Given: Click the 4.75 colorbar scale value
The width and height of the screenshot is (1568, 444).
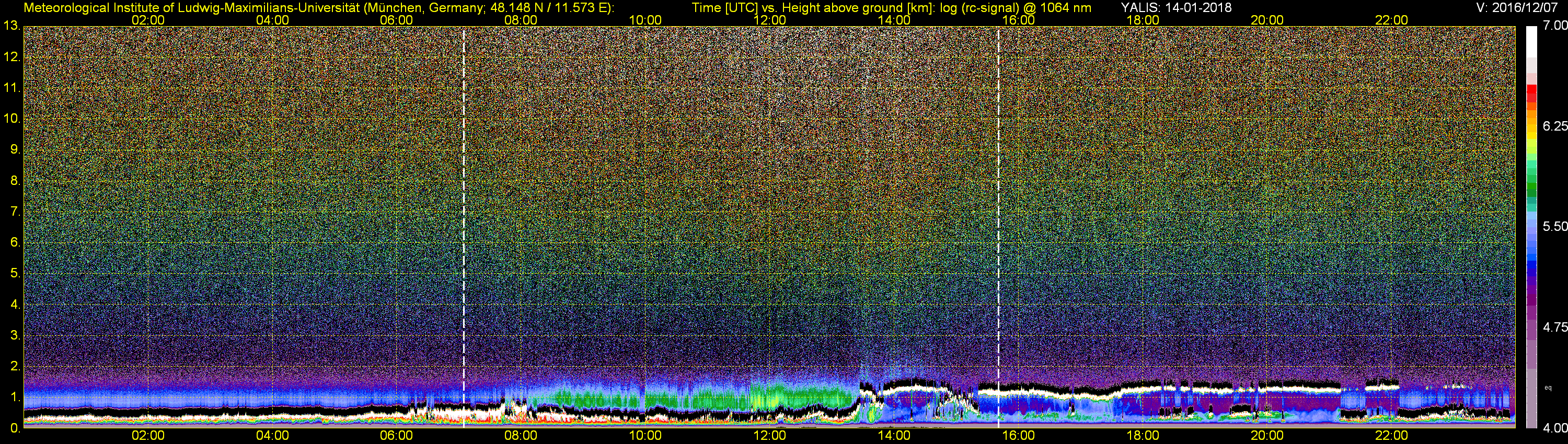Looking at the screenshot, I should point(1554,327).
